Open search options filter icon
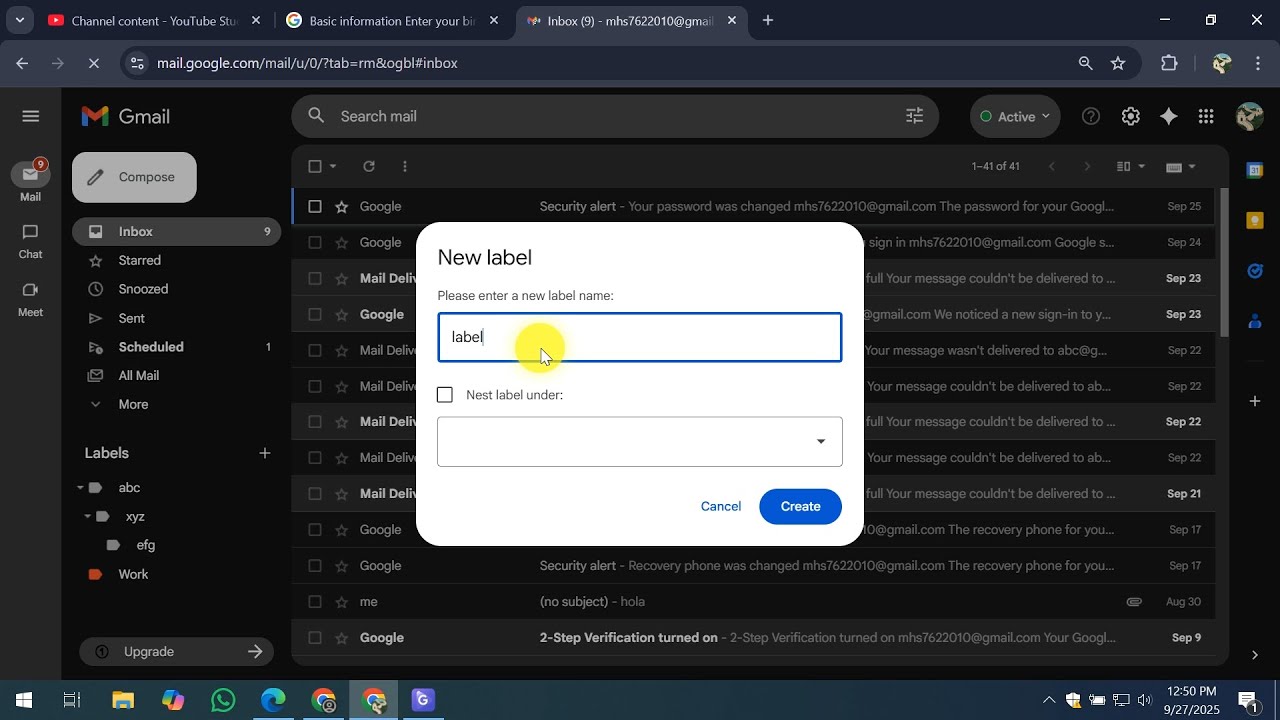This screenshot has height=720, width=1280. 914,116
